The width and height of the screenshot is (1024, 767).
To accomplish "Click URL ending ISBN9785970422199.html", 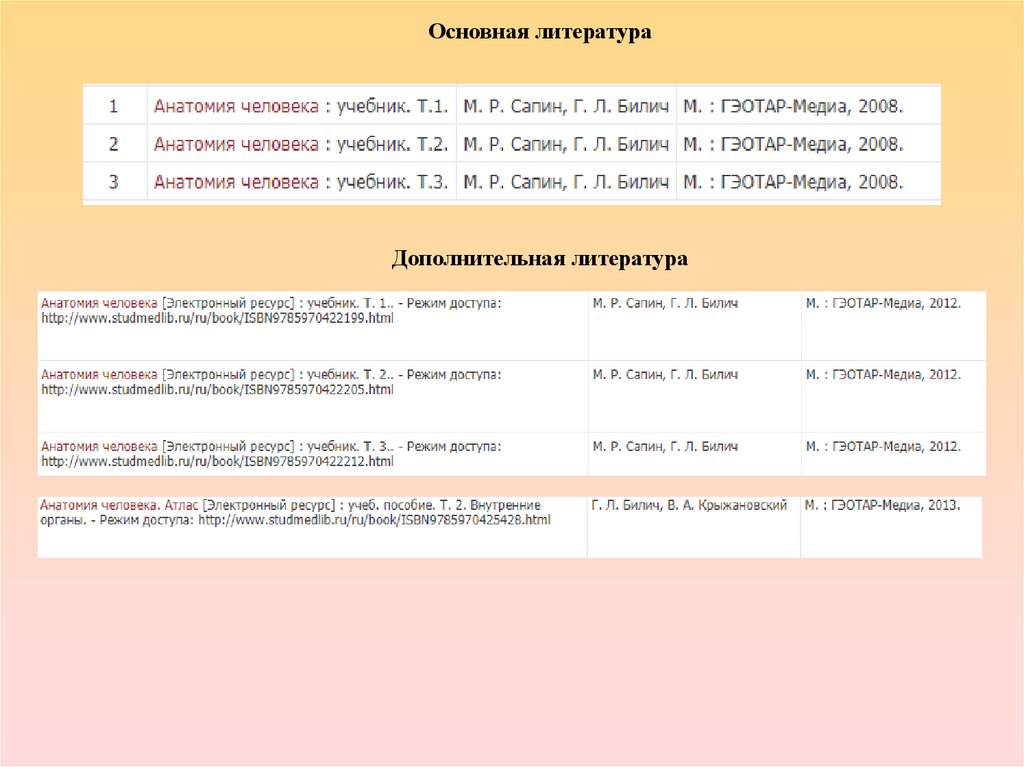I will point(217,319).
